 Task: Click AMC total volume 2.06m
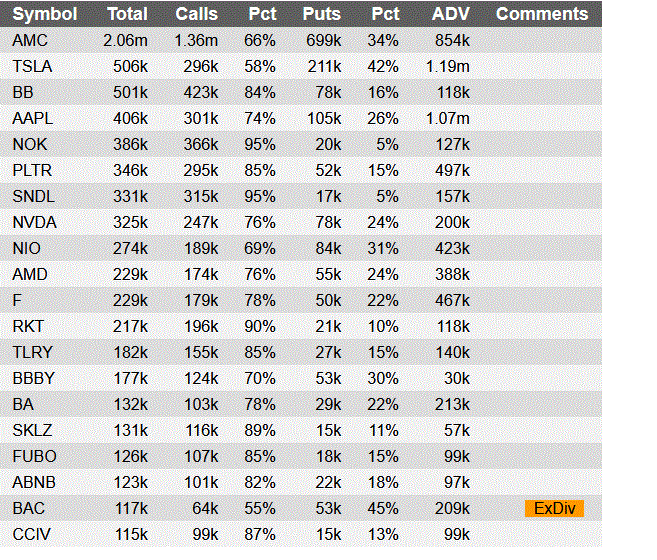point(125,41)
